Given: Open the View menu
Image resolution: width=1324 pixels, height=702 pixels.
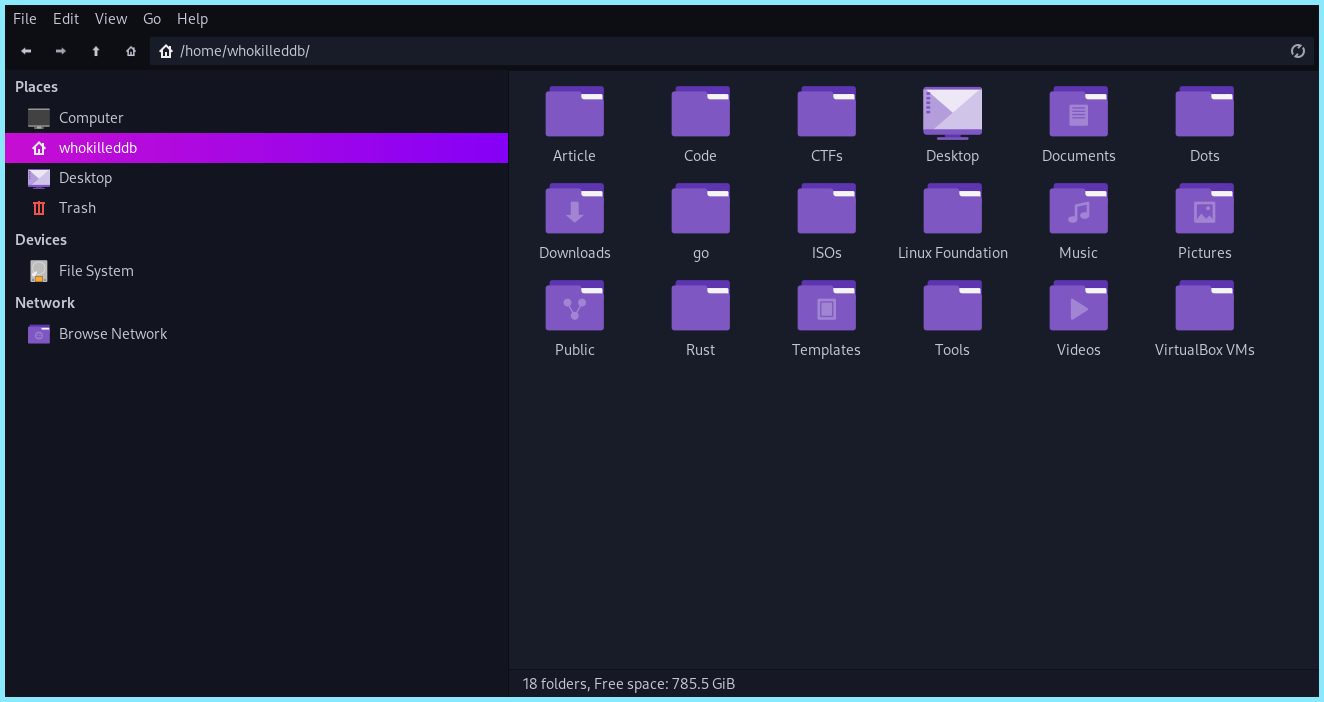Looking at the screenshot, I should [111, 18].
